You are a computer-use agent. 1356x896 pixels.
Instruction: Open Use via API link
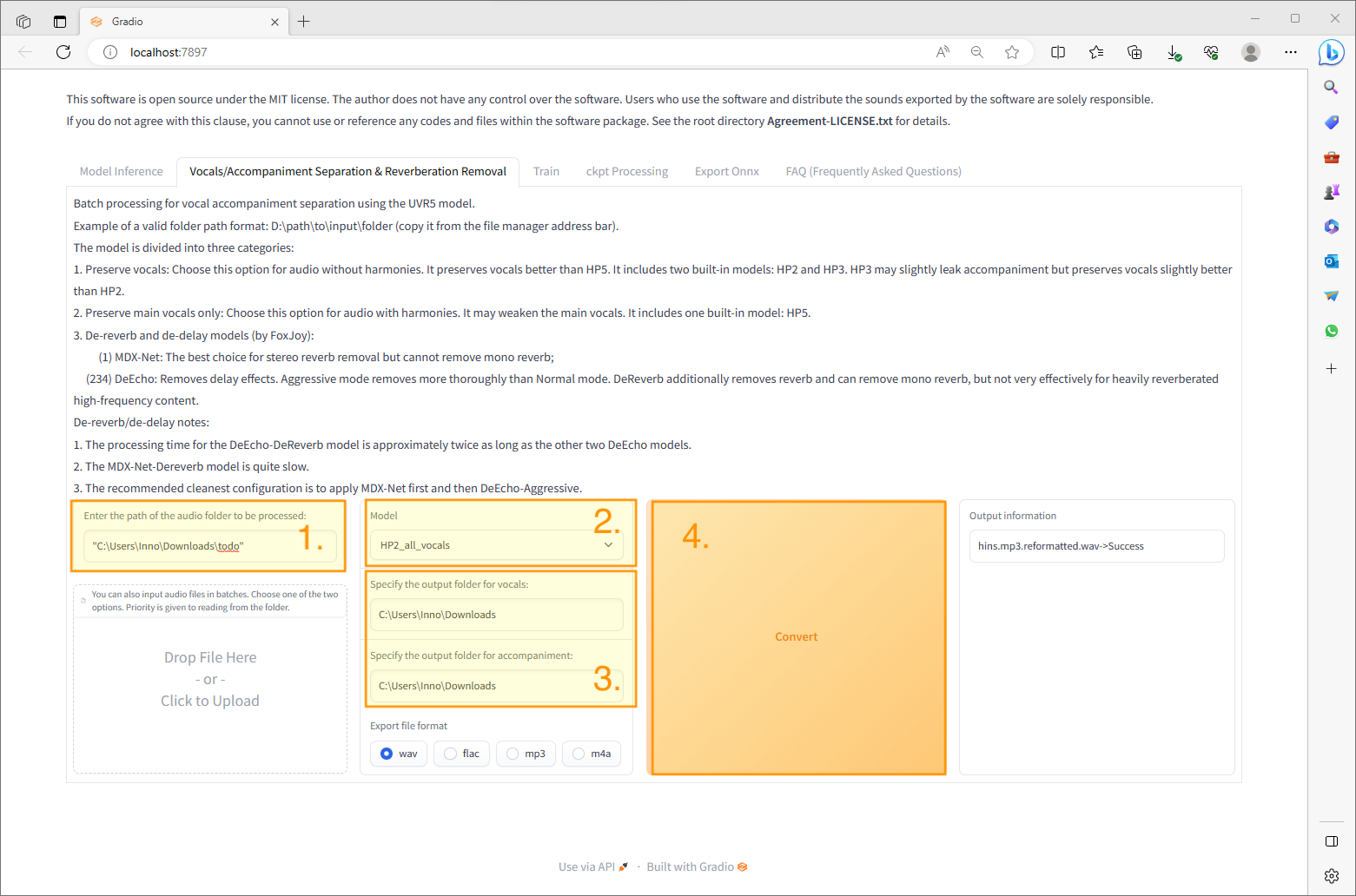(x=592, y=866)
